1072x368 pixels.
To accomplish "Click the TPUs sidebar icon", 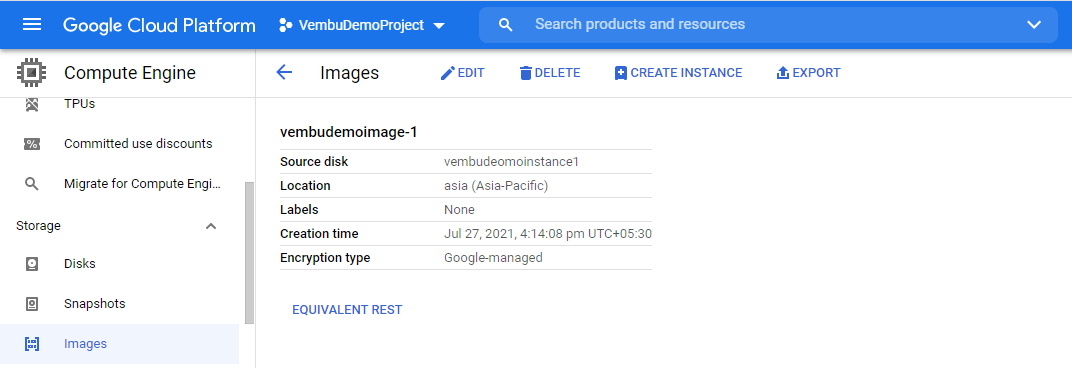I will tap(31, 105).
